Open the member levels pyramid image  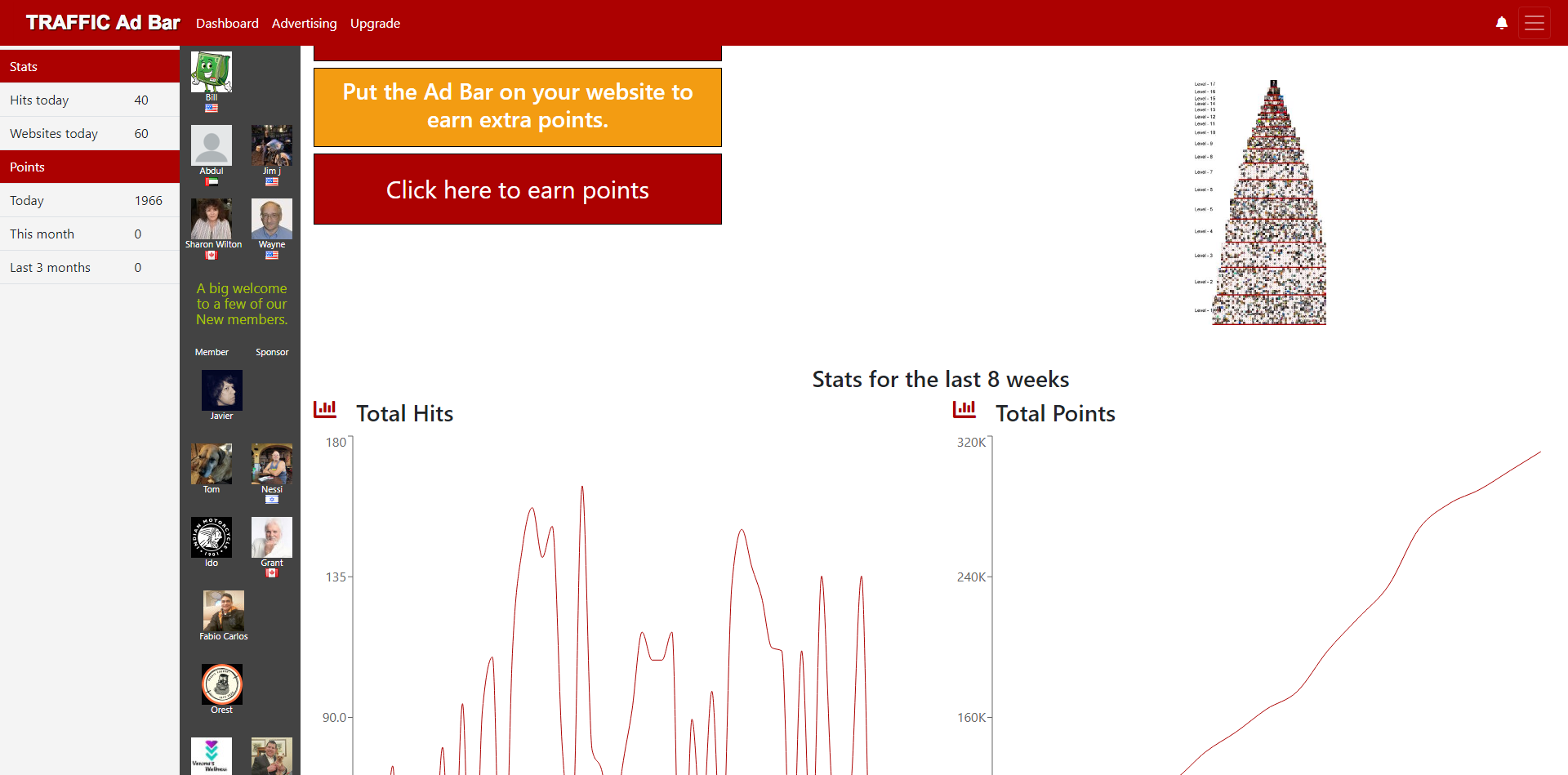tap(1260, 203)
